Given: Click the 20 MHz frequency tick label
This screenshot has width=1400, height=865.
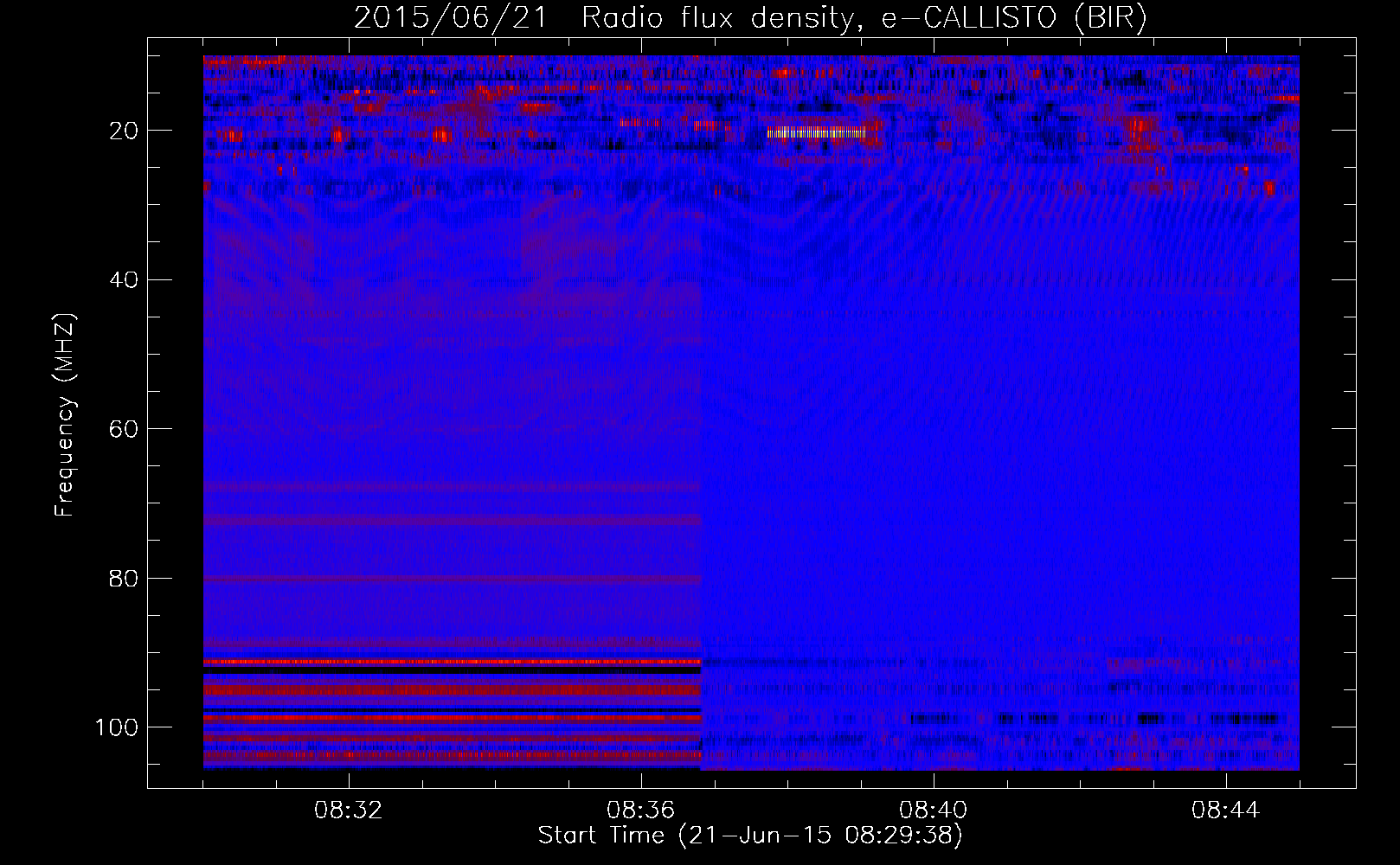Looking at the screenshot, I should 125,131.
